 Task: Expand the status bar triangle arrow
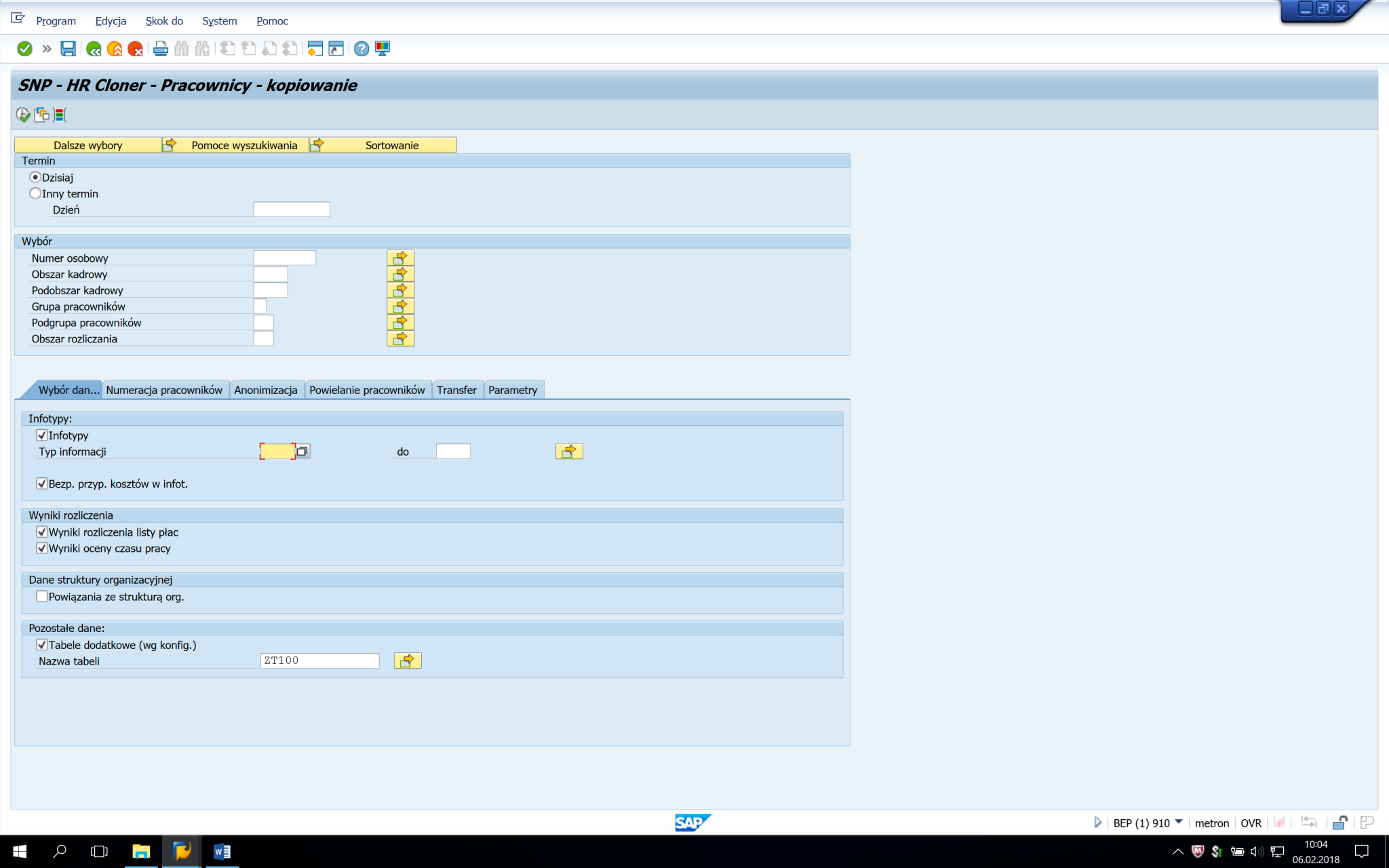[1097, 823]
